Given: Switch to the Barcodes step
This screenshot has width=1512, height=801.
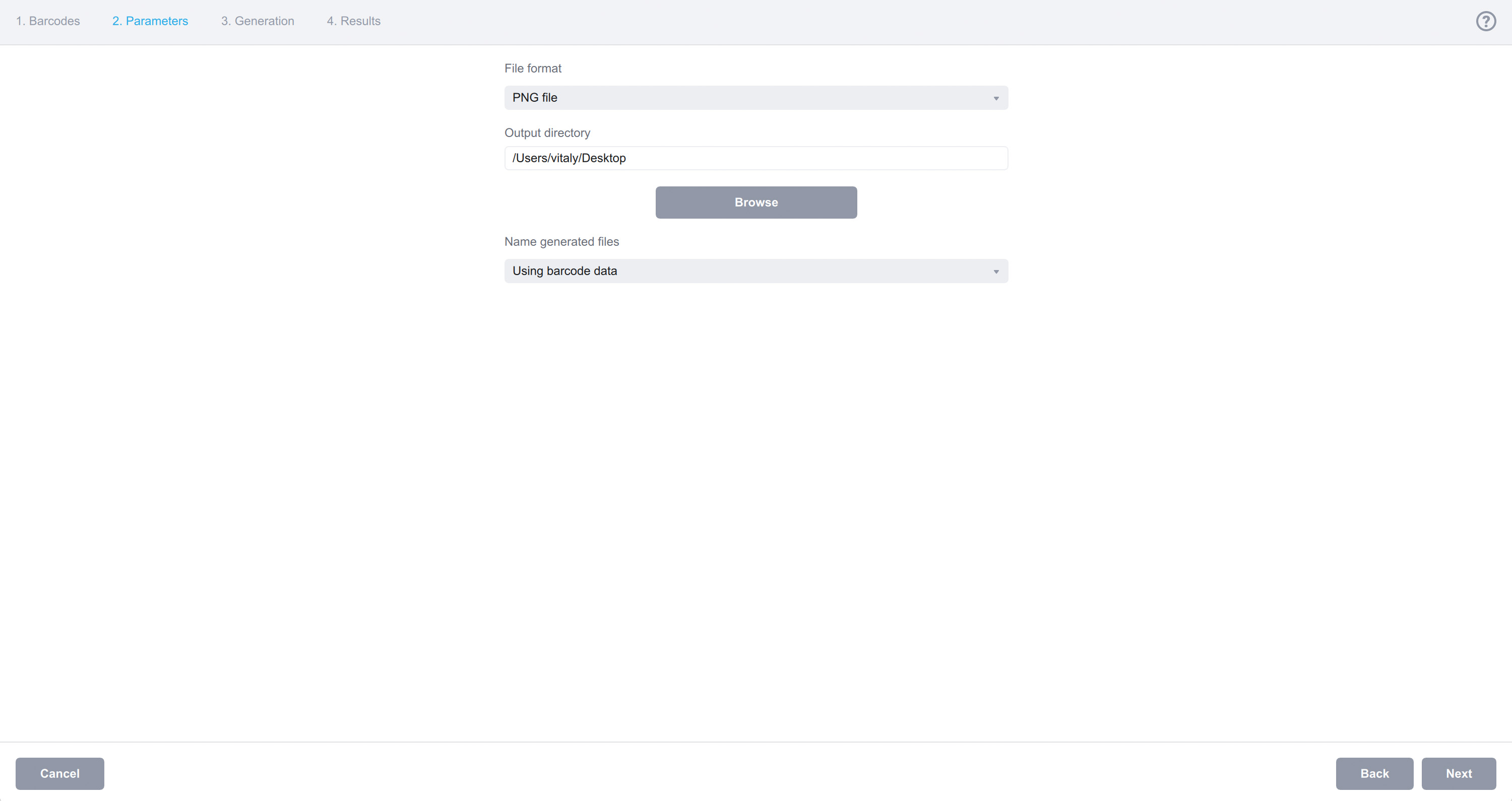Looking at the screenshot, I should coord(48,21).
